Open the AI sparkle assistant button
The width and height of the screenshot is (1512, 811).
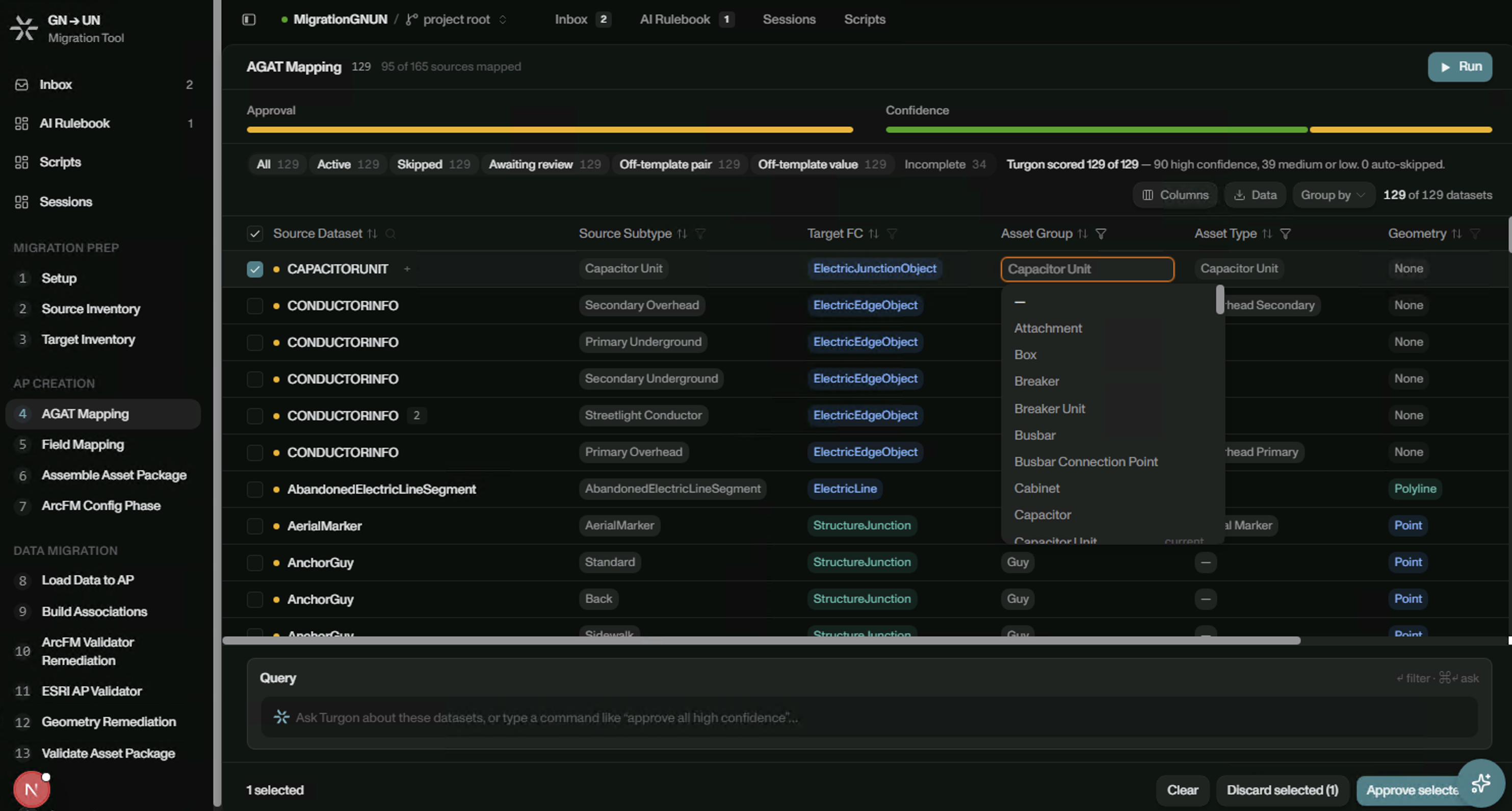(x=1481, y=783)
